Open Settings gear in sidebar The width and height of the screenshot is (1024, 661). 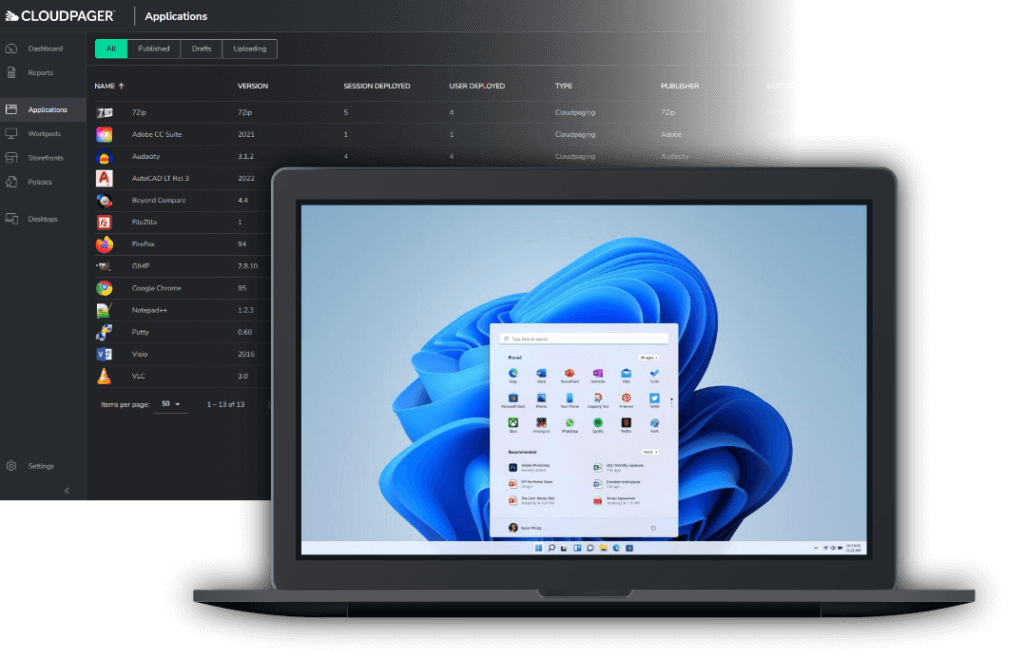11,466
